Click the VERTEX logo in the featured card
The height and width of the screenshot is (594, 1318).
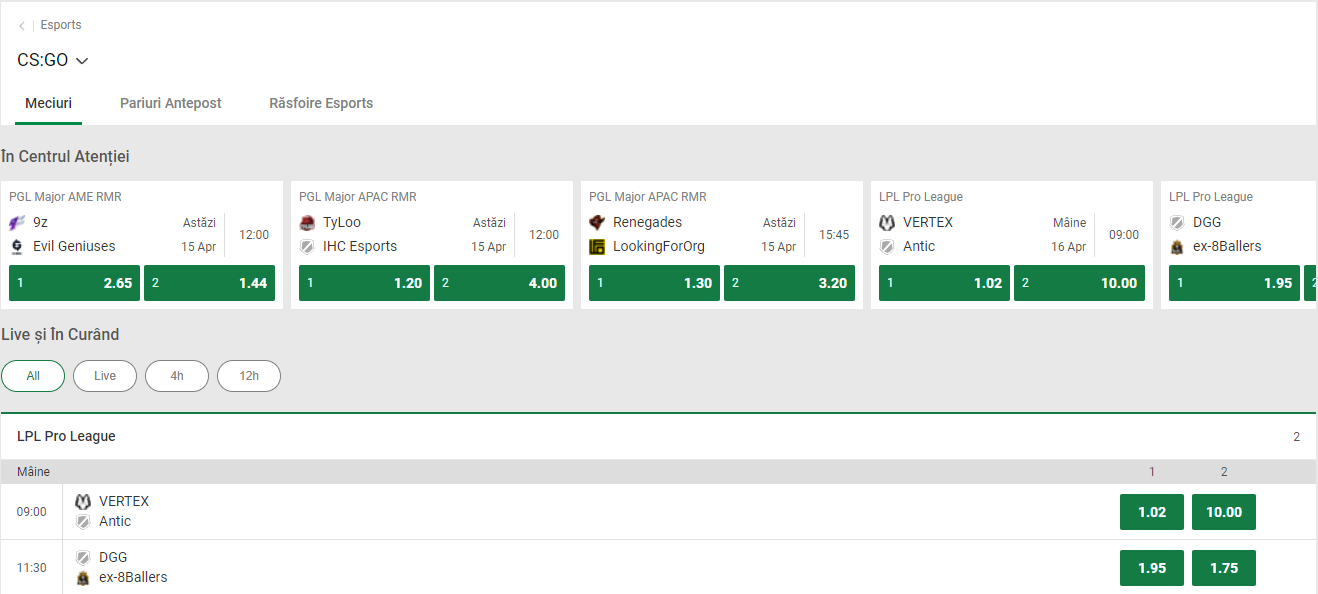coord(887,223)
